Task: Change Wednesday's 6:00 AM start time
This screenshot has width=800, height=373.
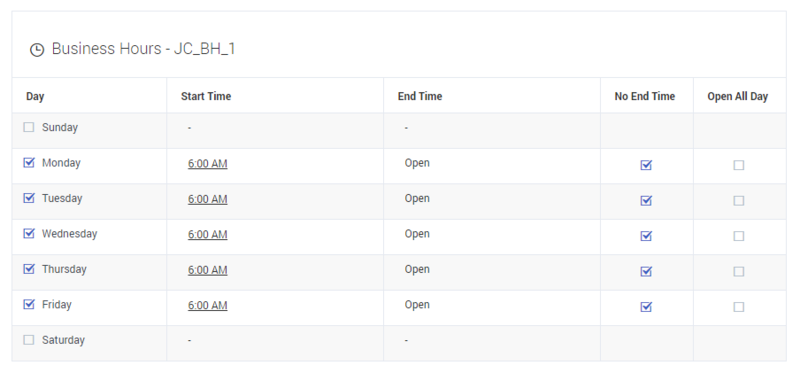Action: point(208,234)
